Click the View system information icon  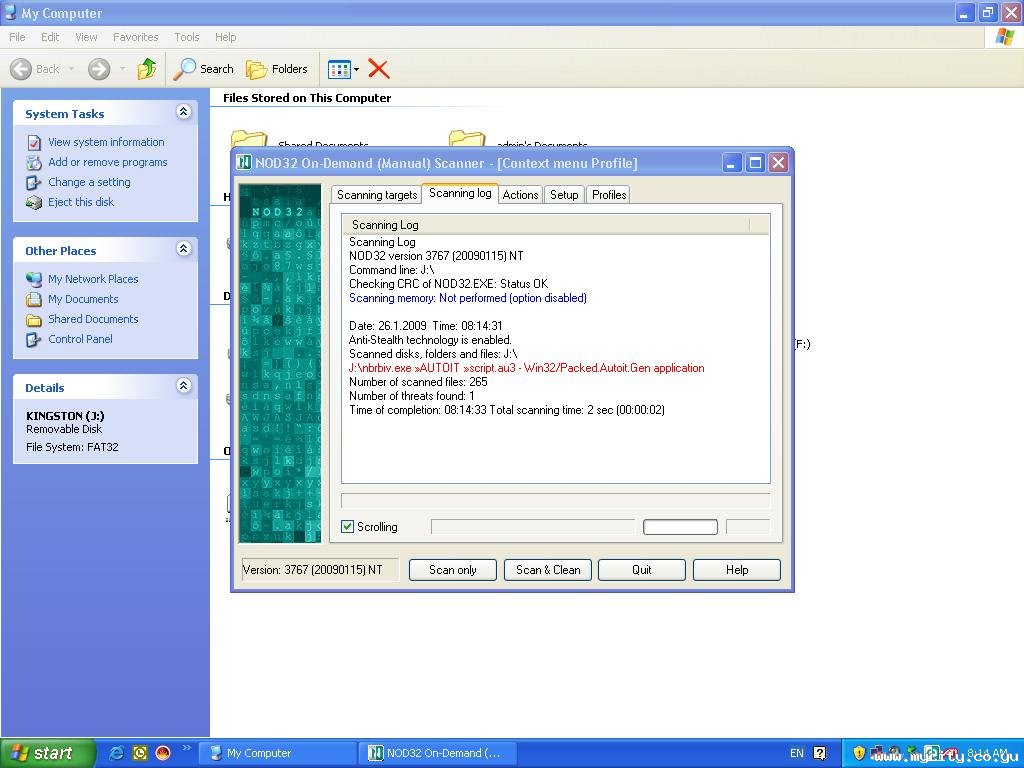point(34,142)
